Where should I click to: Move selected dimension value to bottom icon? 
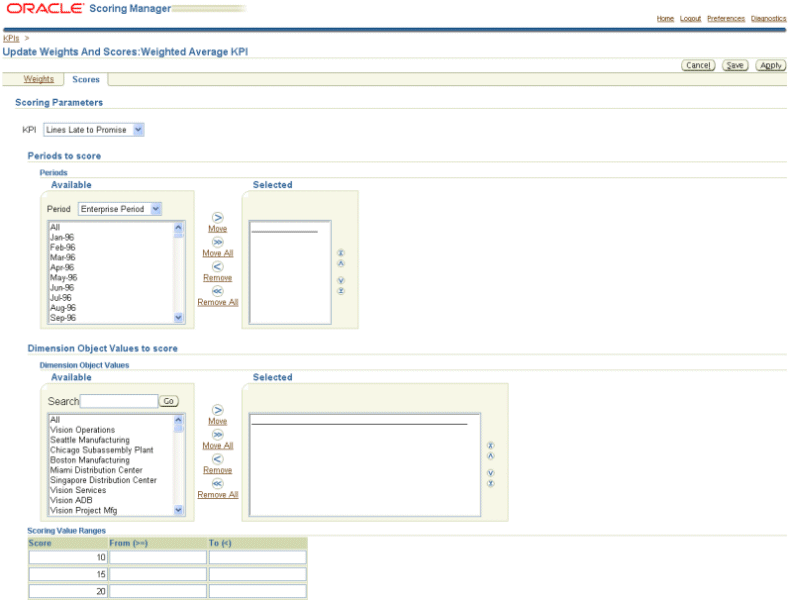pos(490,483)
